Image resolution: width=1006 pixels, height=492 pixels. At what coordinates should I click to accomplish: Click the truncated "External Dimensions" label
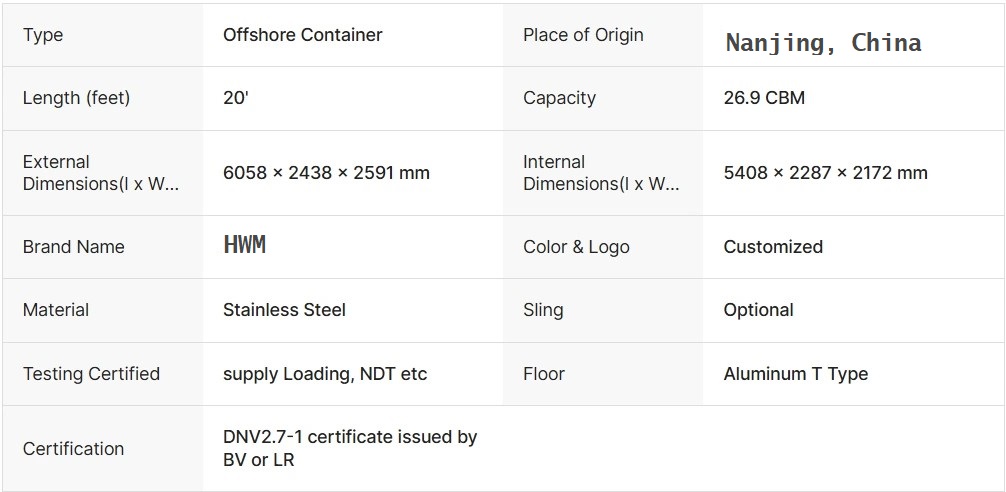tap(100, 173)
